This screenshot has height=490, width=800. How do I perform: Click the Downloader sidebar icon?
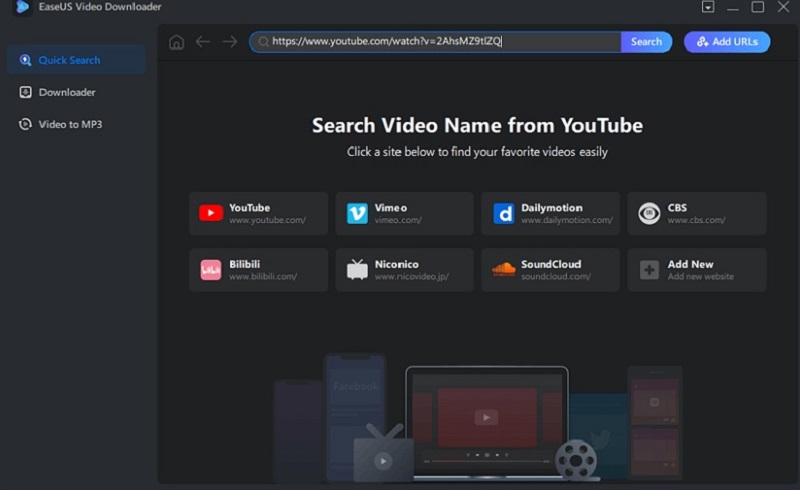click(x=25, y=92)
